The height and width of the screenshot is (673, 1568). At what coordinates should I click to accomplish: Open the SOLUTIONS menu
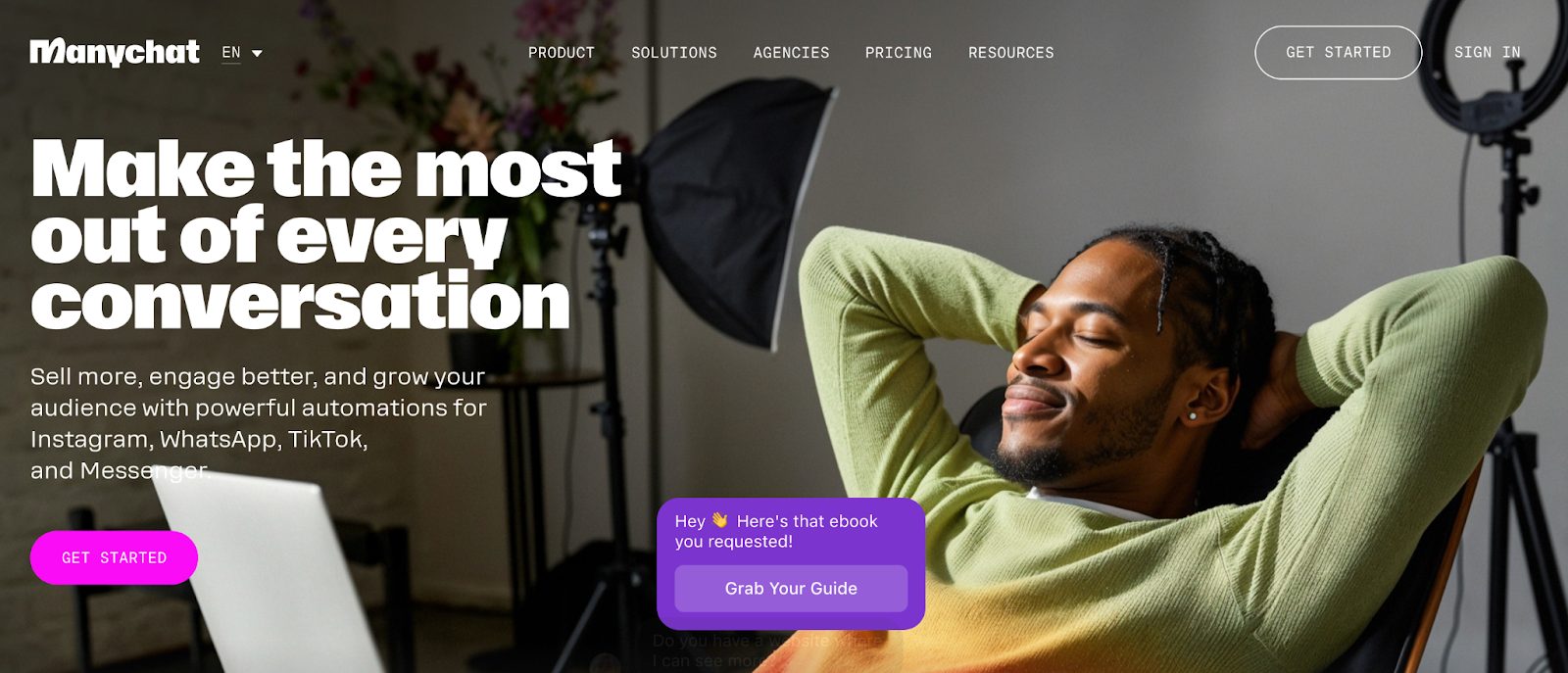pos(674,53)
